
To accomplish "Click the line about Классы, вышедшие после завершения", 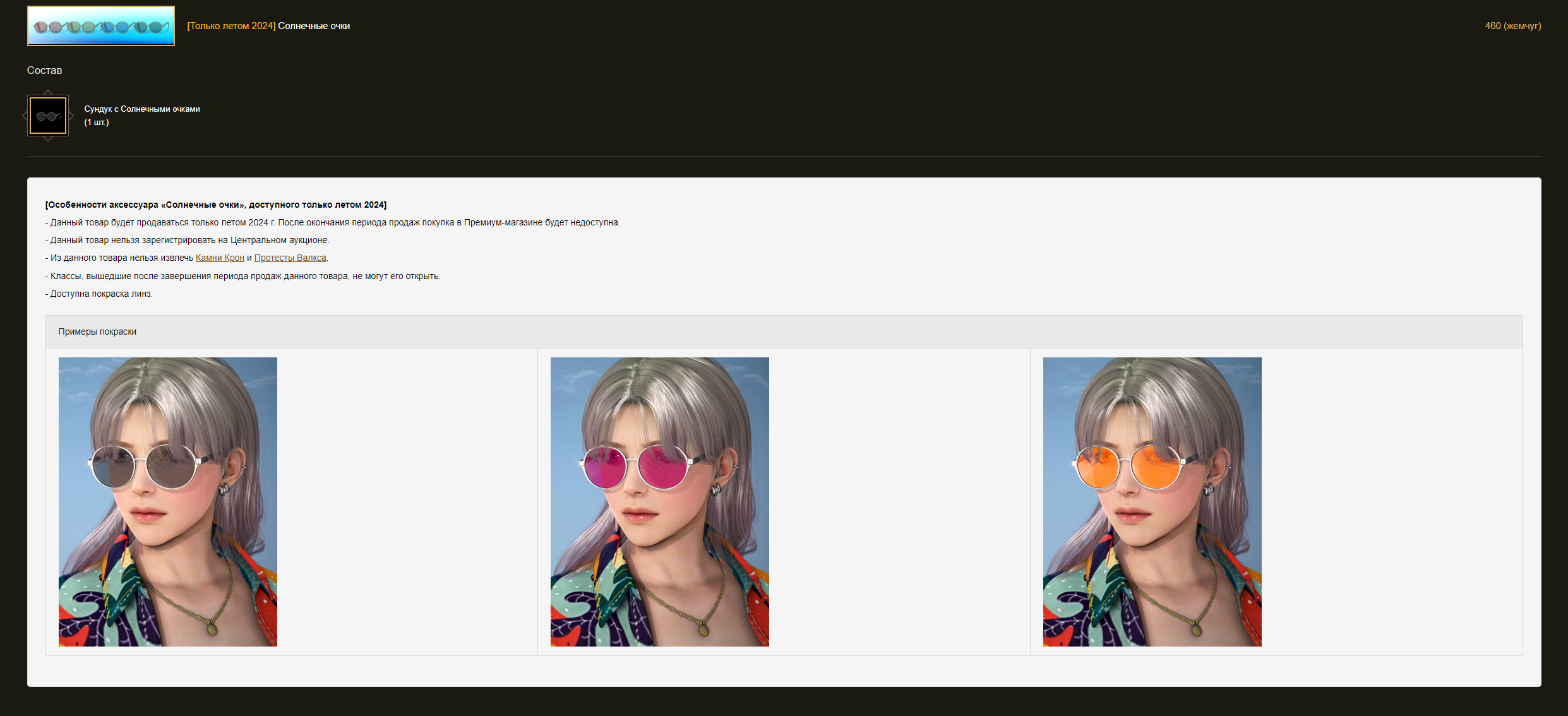I will [x=243, y=276].
